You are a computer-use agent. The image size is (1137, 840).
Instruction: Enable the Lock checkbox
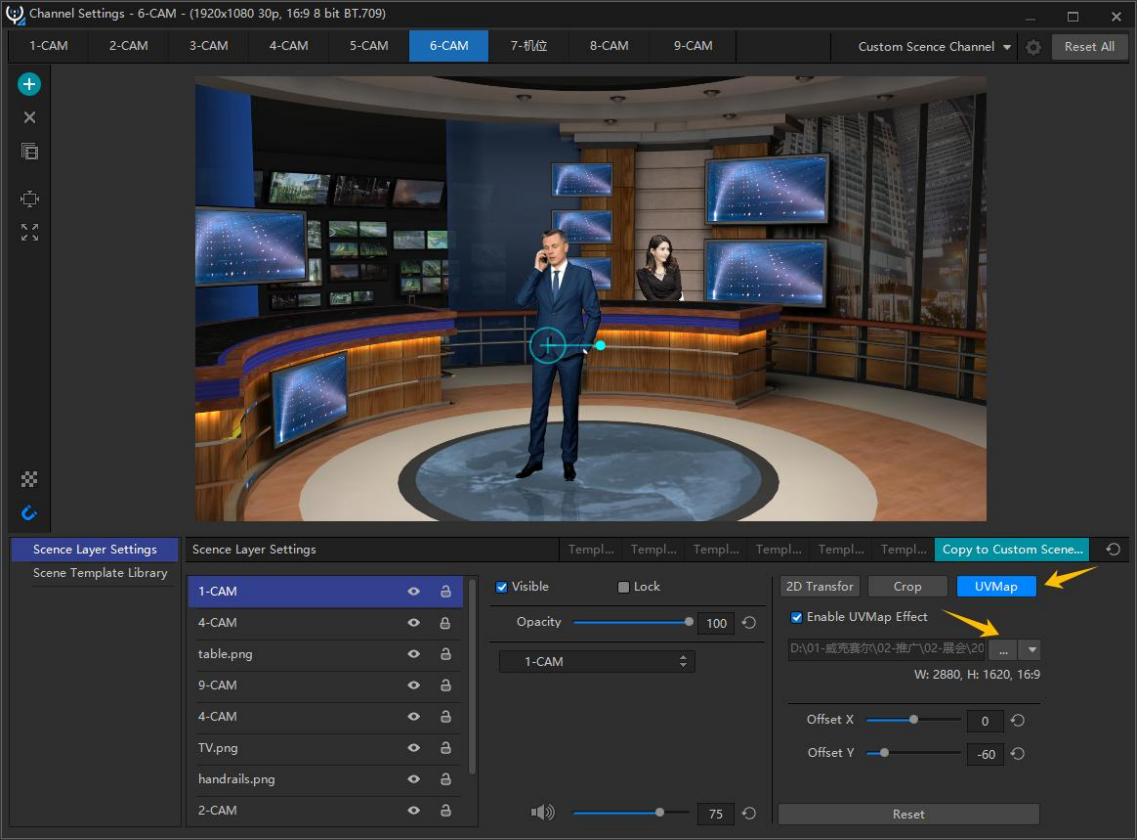pyautogui.click(x=624, y=587)
